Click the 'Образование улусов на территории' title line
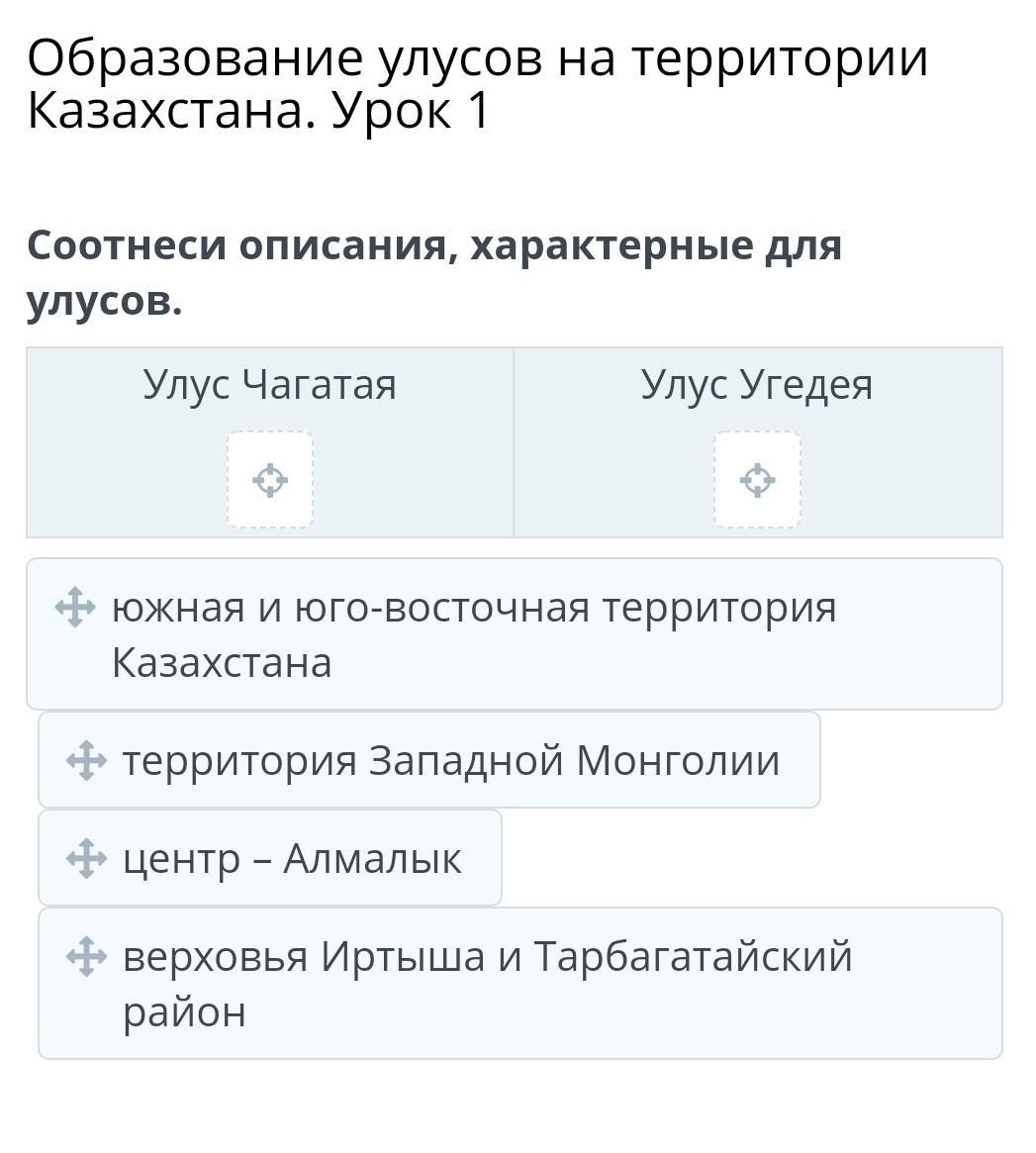The width and height of the screenshot is (1036, 1153). [x=478, y=59]
